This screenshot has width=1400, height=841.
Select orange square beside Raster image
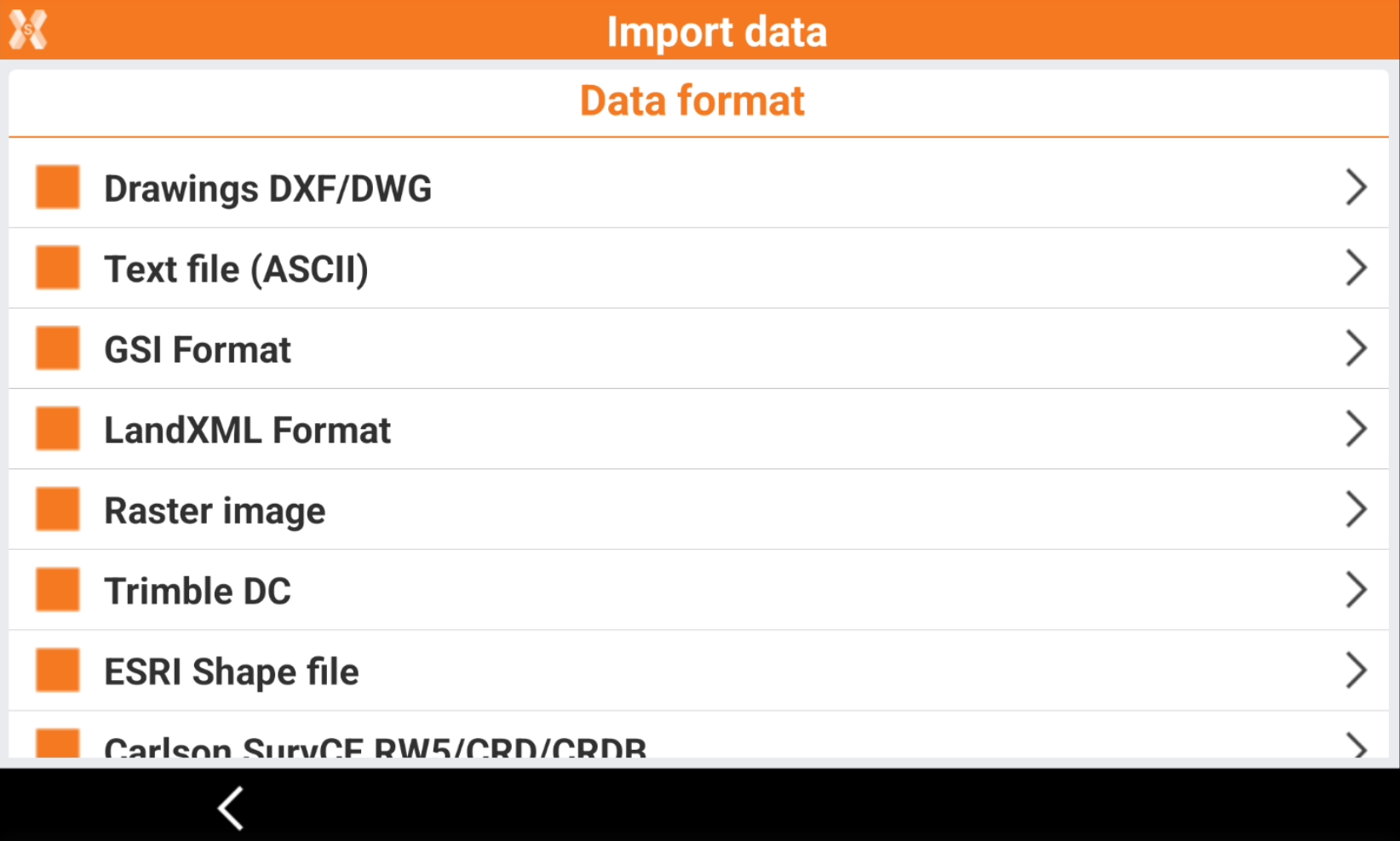tap(58, 509)
